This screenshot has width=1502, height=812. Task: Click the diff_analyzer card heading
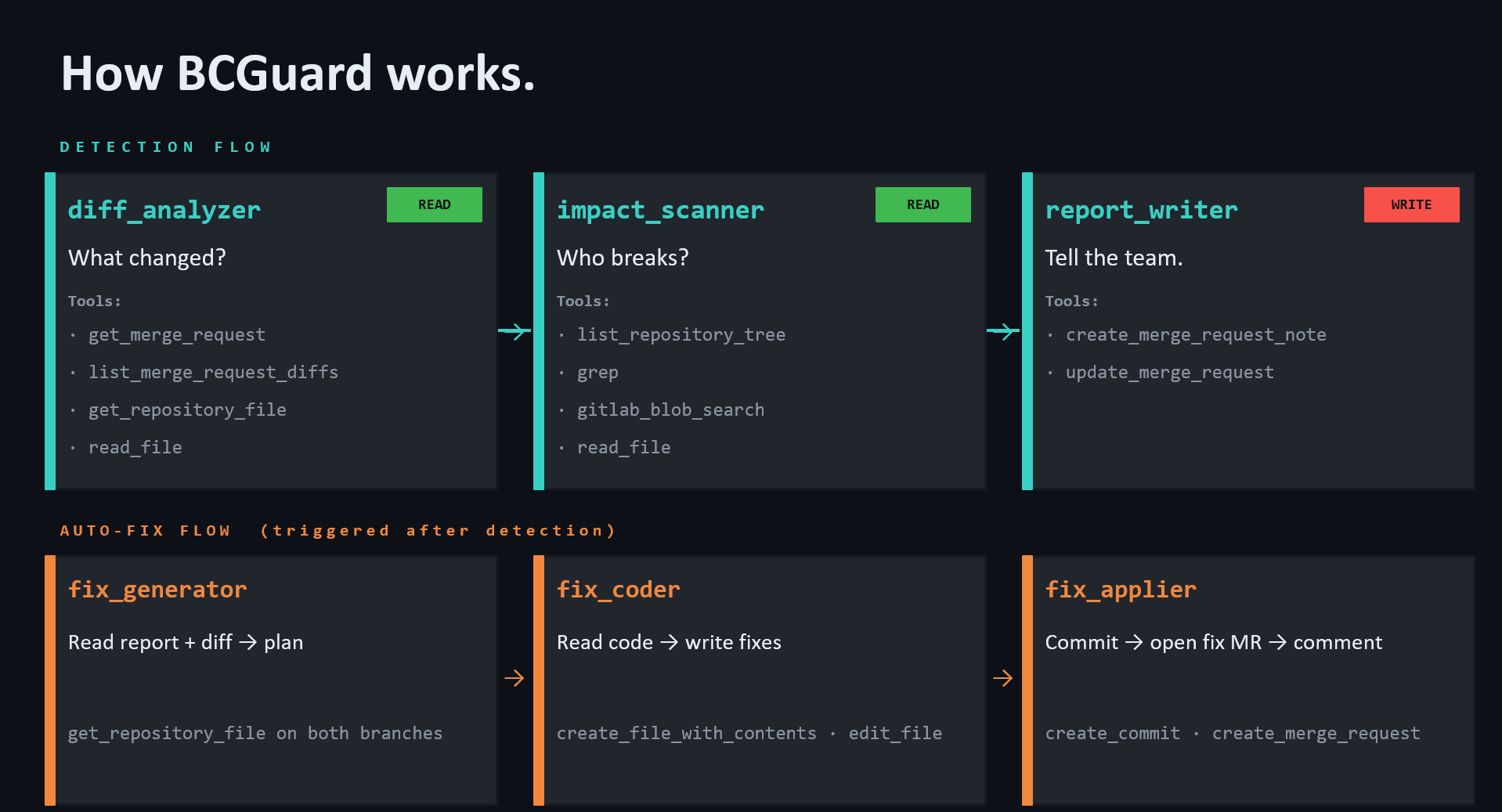(164, 210)
